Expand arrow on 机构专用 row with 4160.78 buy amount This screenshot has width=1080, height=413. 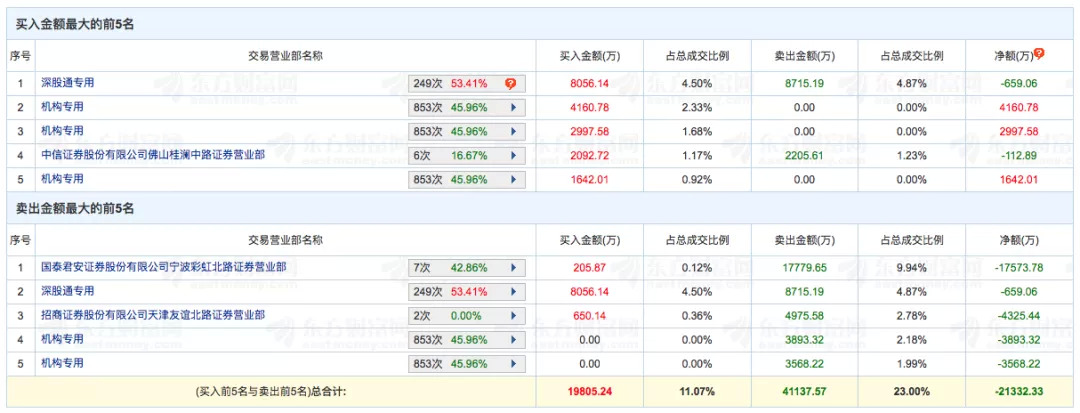coord(514,107)
